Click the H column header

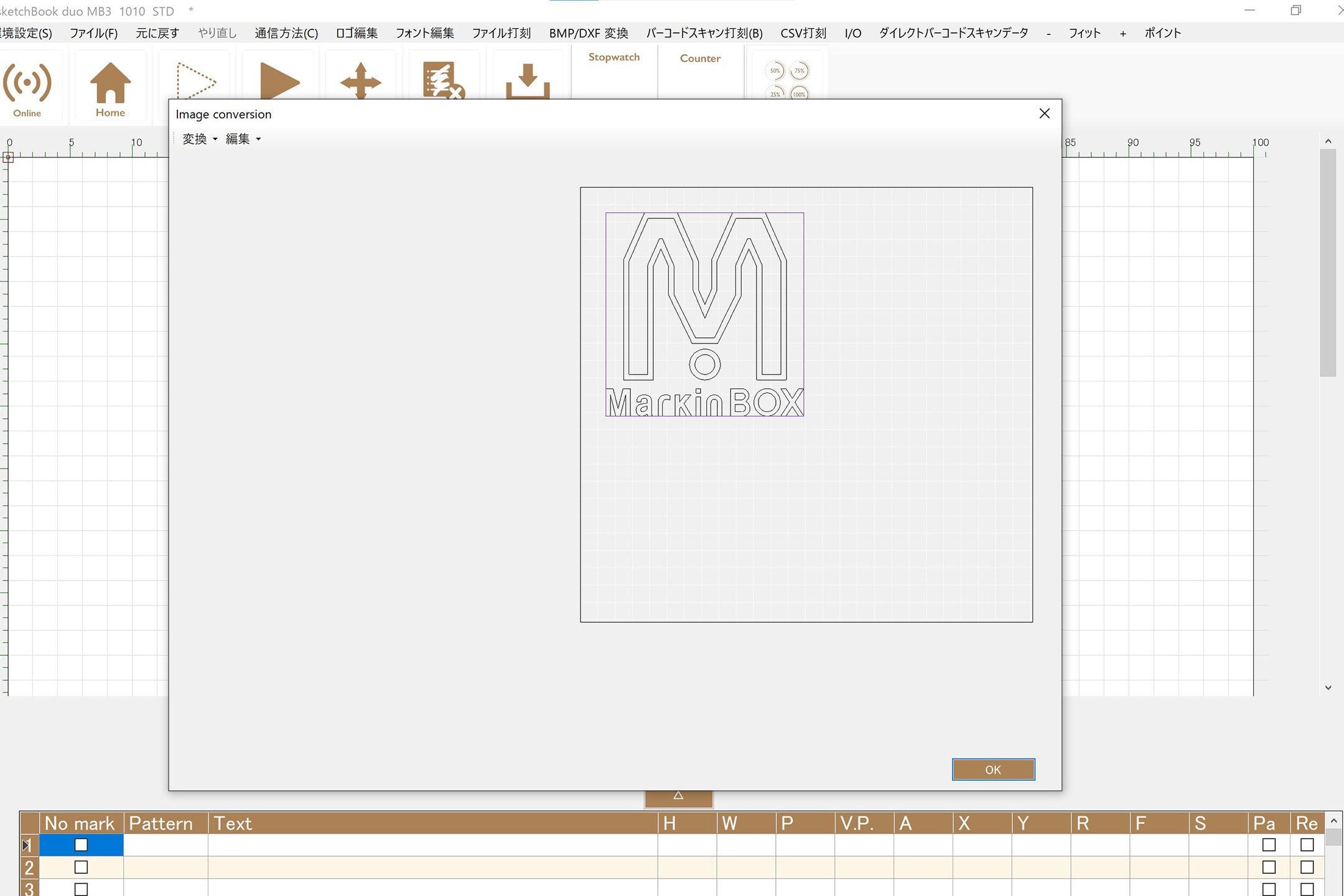tap(688, 823)
